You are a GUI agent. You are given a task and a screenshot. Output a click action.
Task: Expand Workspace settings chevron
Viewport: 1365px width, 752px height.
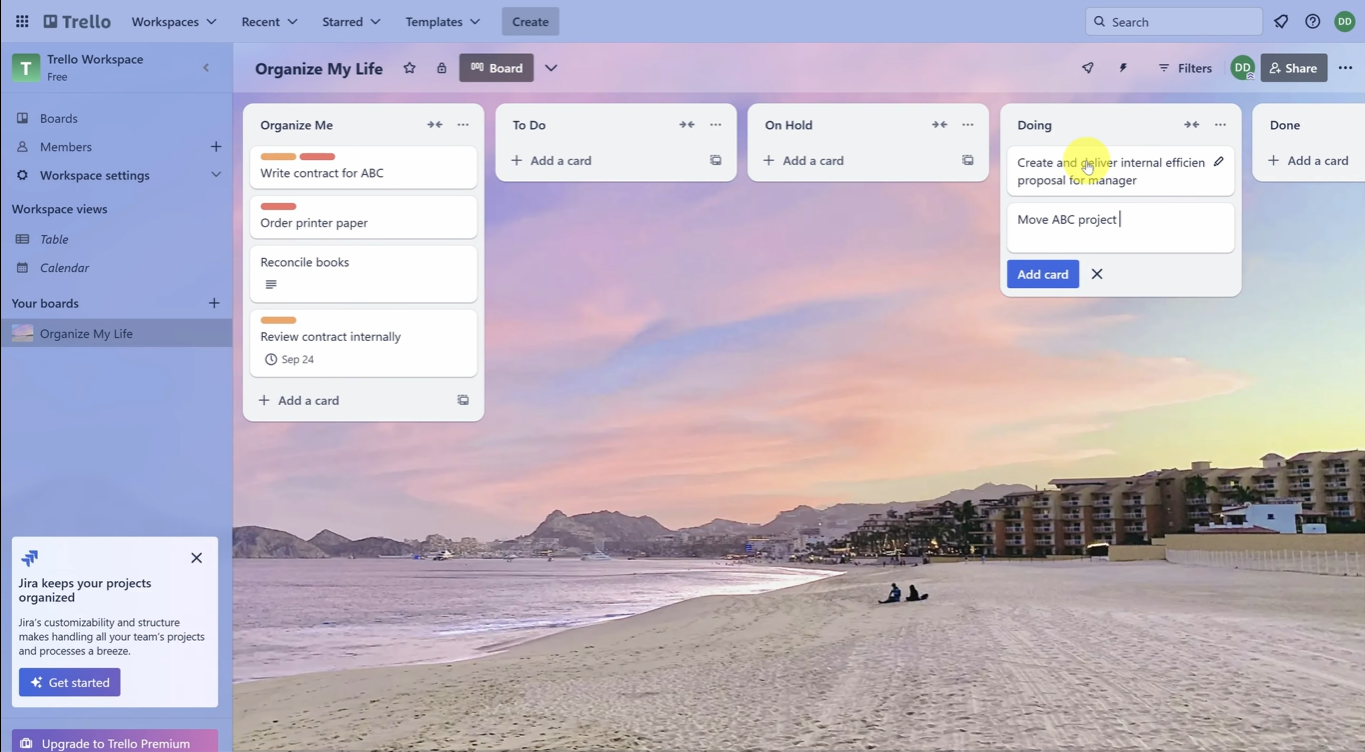pyautogui.click(x=215, y=175)
